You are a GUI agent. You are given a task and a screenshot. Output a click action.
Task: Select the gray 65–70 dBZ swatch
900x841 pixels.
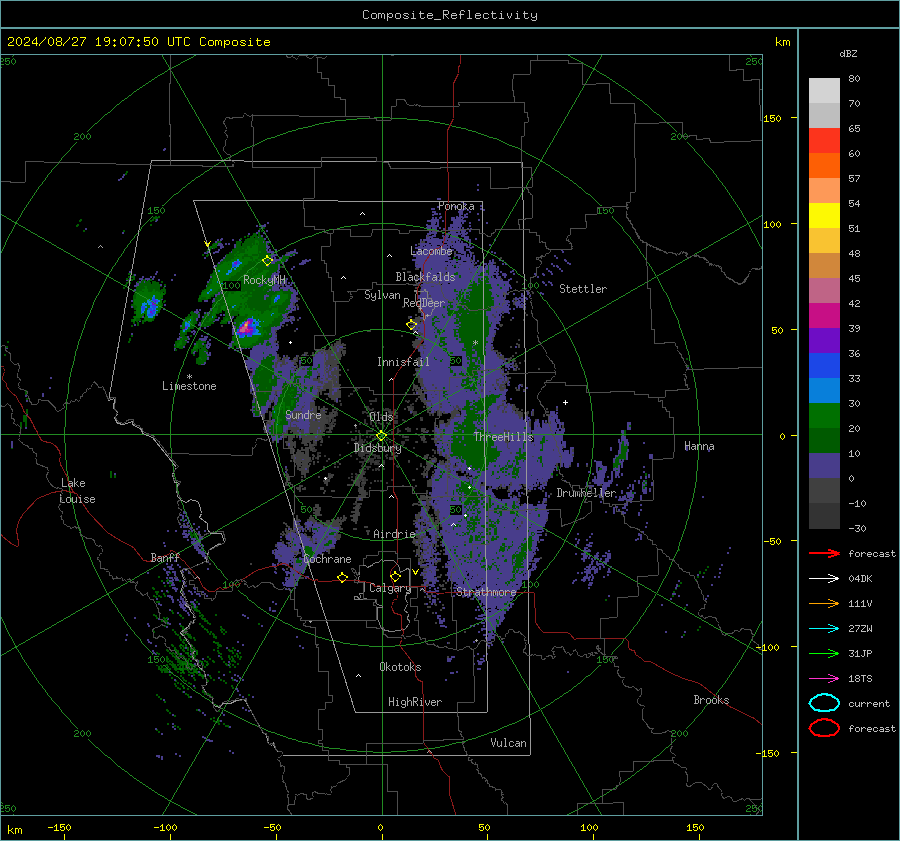824,115
